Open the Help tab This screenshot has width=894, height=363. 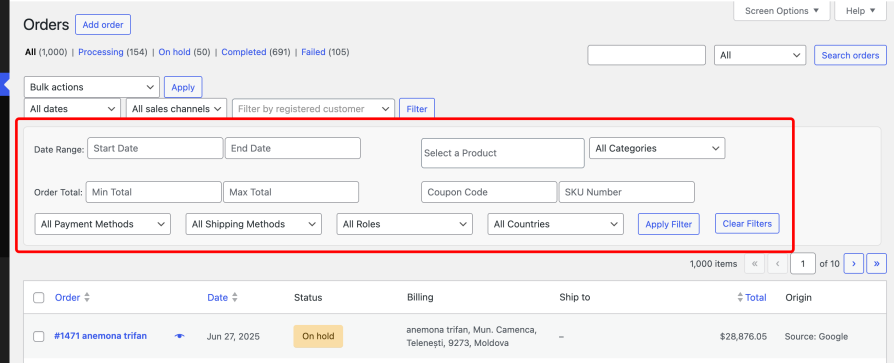coord(860,11)
